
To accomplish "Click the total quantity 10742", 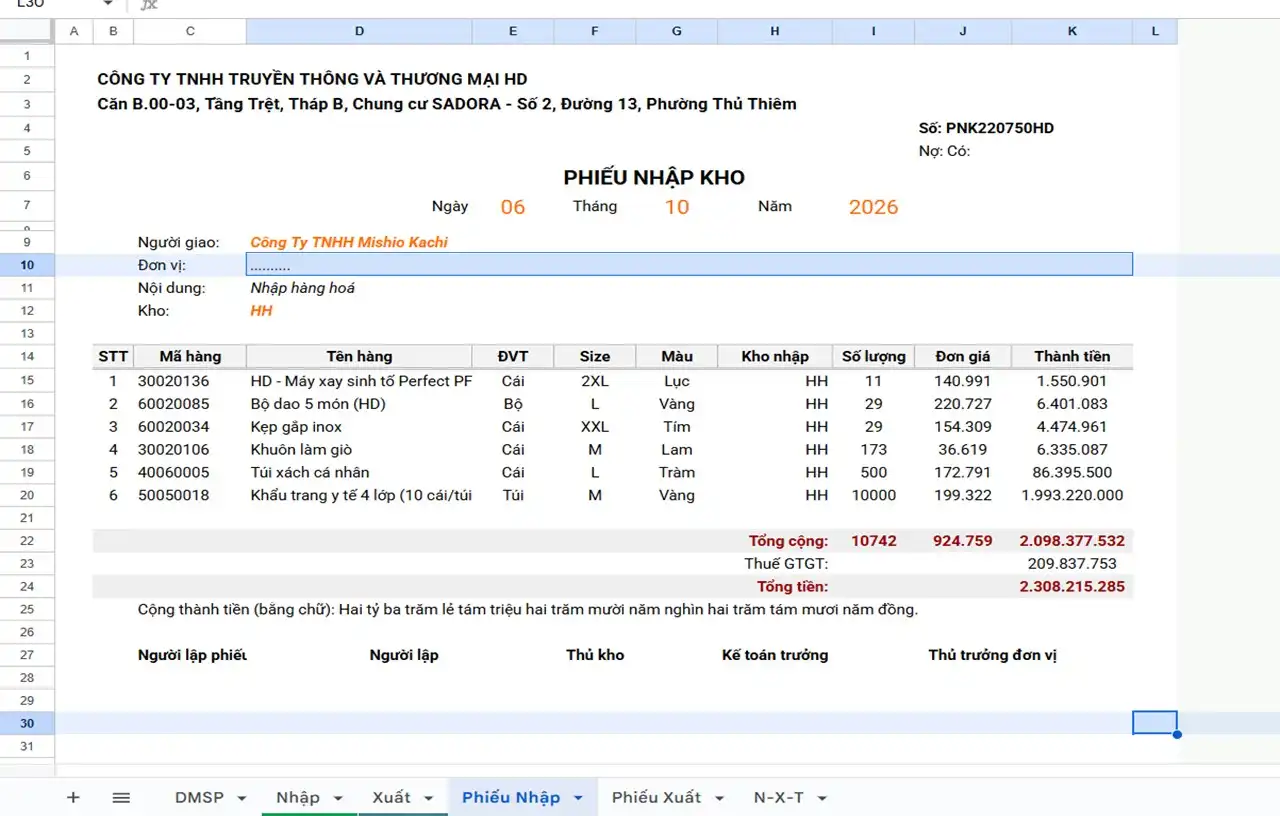I will 874,541.
